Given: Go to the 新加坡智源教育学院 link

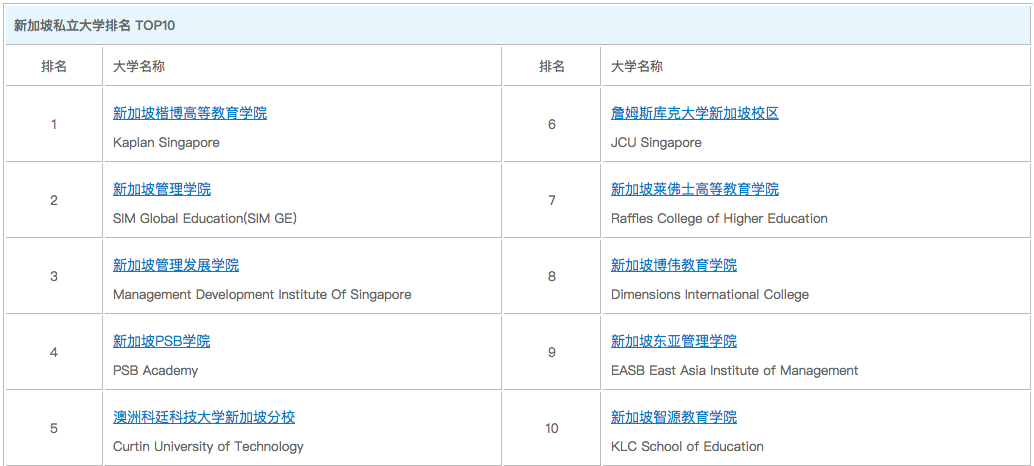Looking at the screenshot, I should (674, 417).
